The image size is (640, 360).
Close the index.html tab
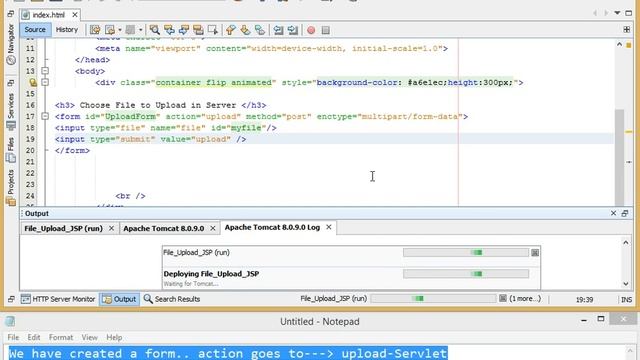pos(75,15)
